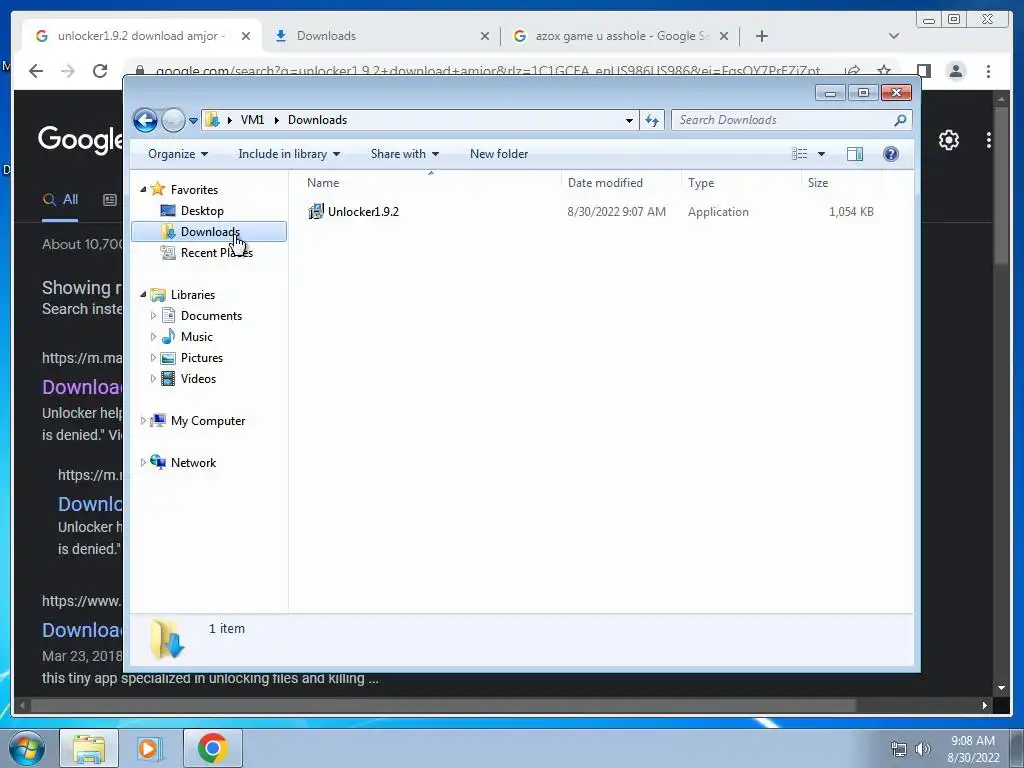Open the Share with menu
1024x768 pixels.
click(x=405, y=154)
